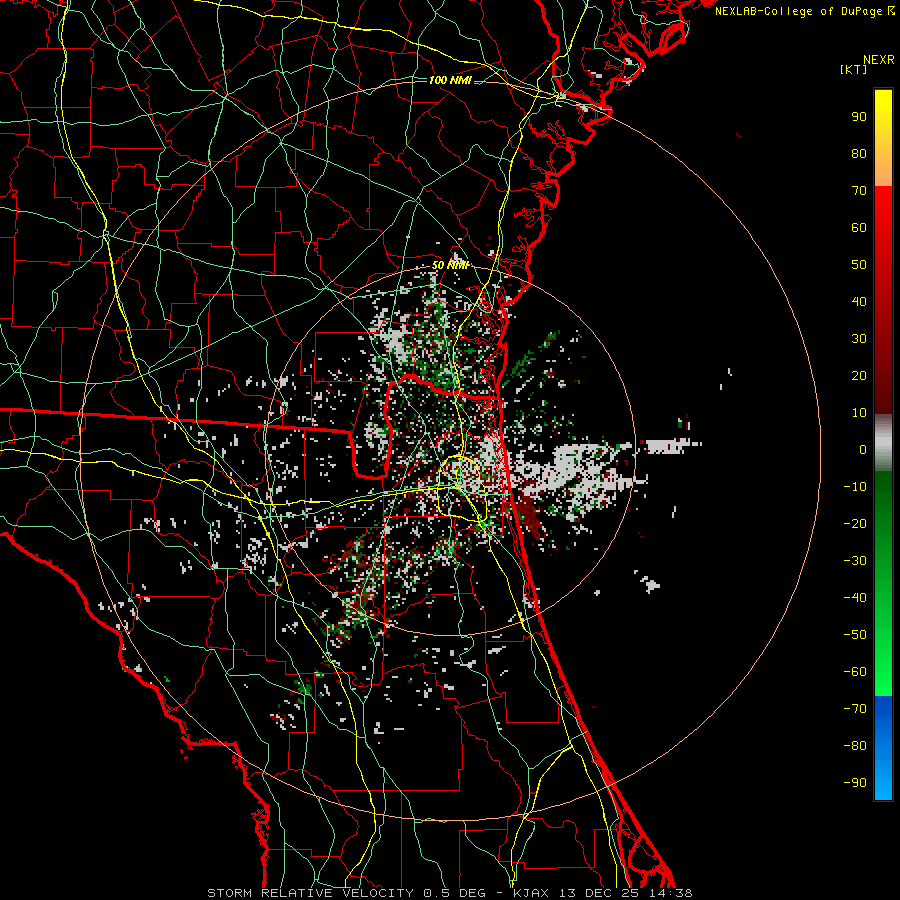The width and height of the screenshot is (900, 900).
Task: Pick the blue bottom segment of color bar
Action: pos(883,748)
